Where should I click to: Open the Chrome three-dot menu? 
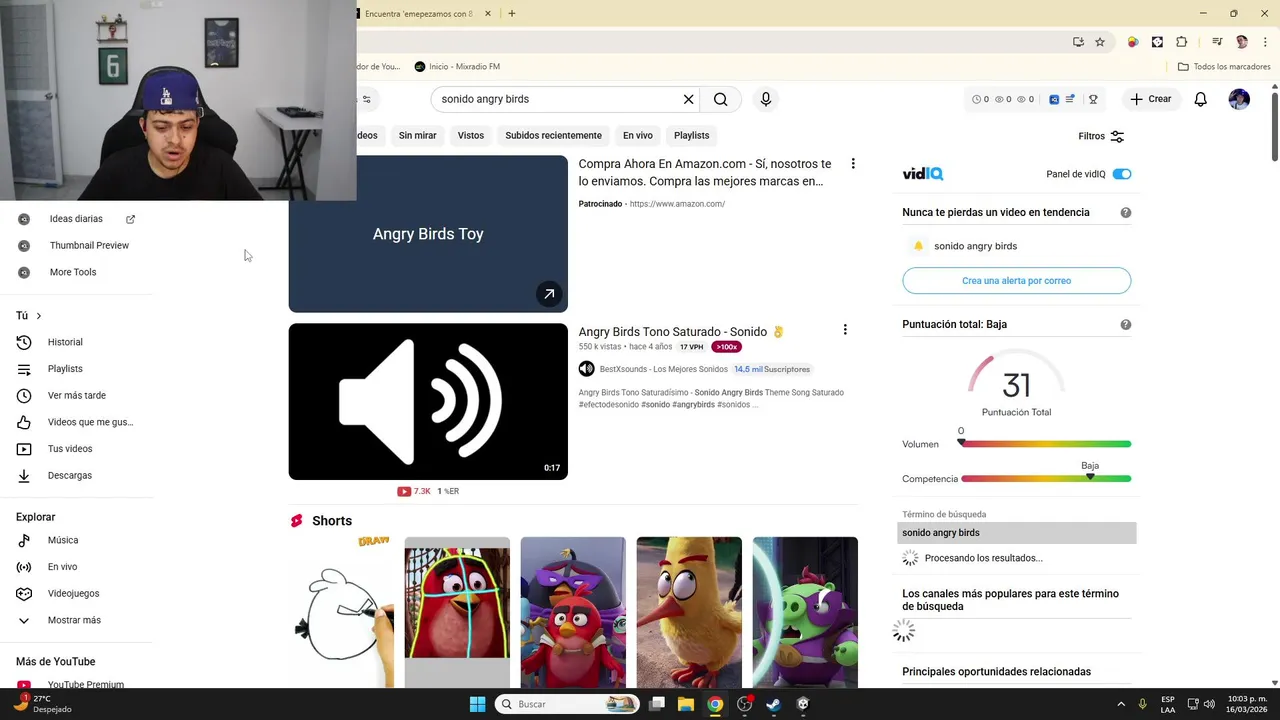click(1264, 42)
